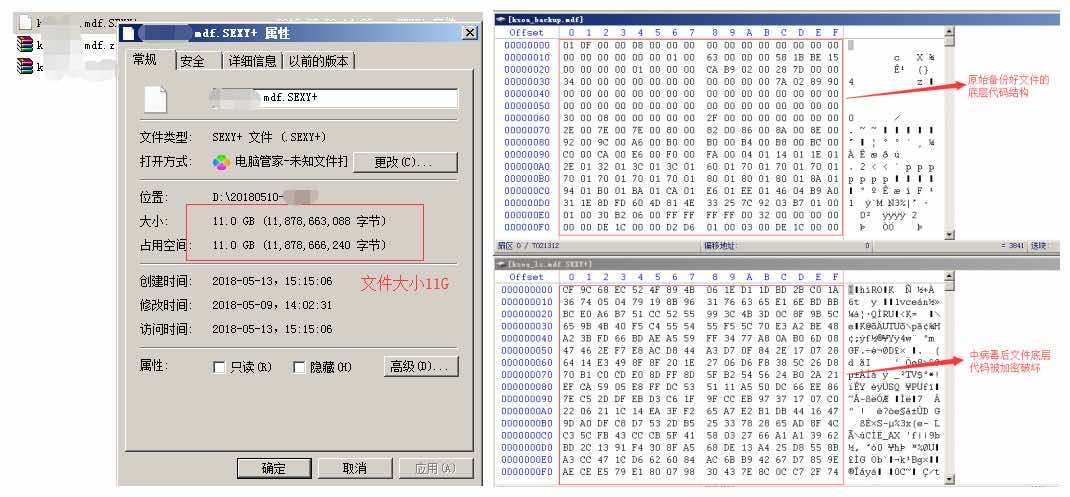Toggle the 隐藏(H) checkbox

[x=298, y=368]
